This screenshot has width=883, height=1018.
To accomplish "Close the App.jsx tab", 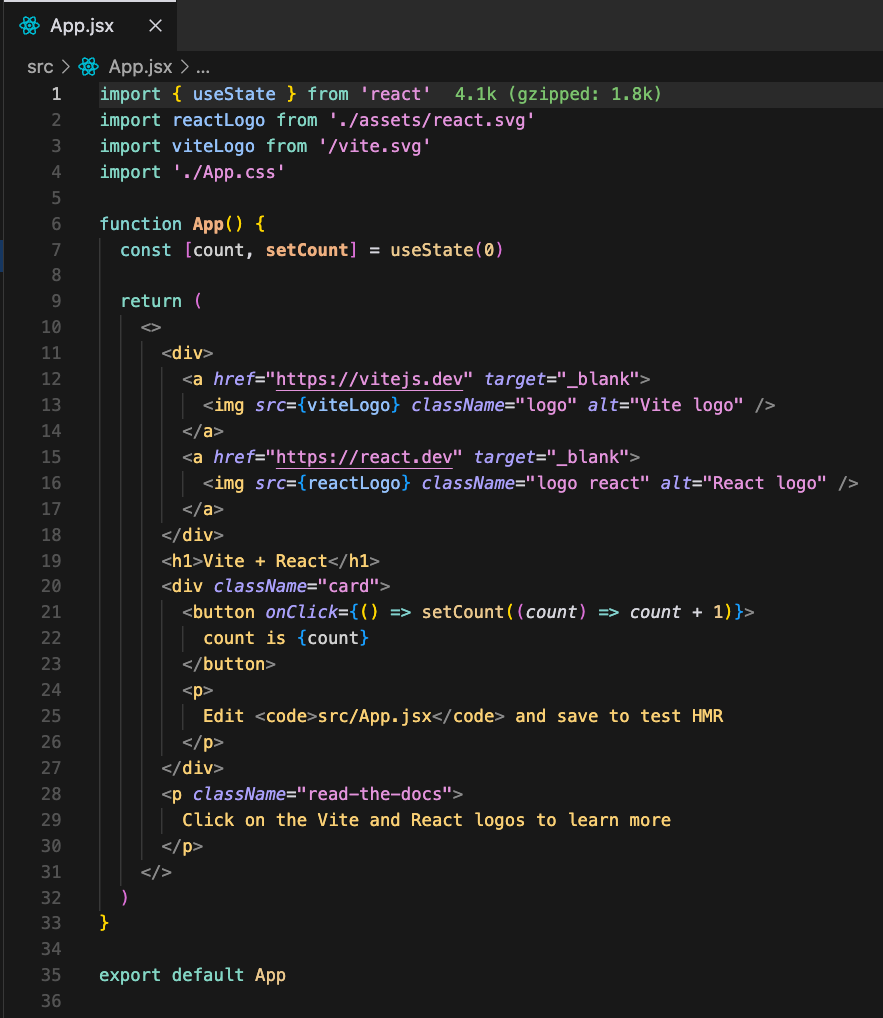I will pos(155,26).
